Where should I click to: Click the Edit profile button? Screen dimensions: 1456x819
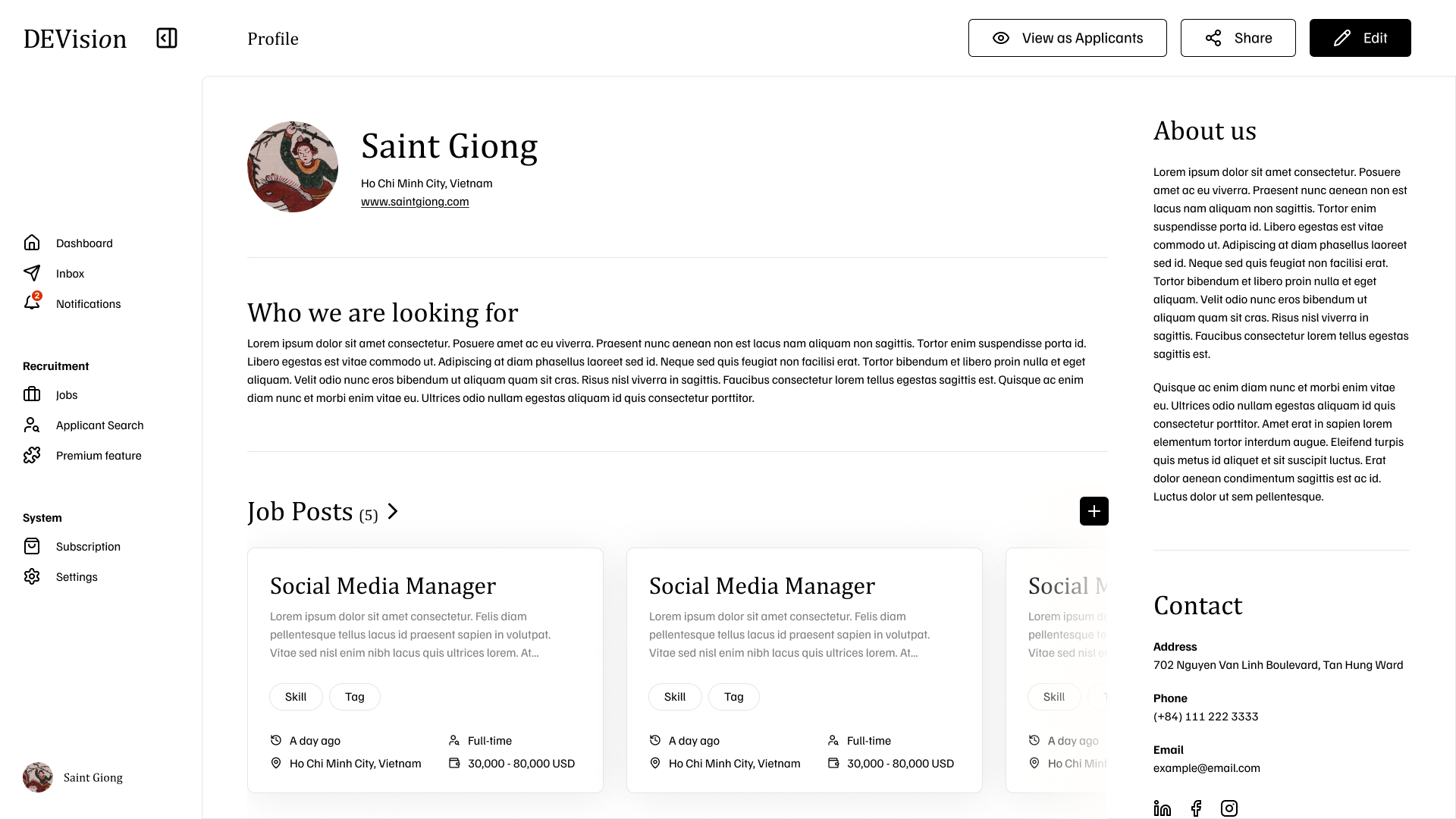pos(1360,37)
